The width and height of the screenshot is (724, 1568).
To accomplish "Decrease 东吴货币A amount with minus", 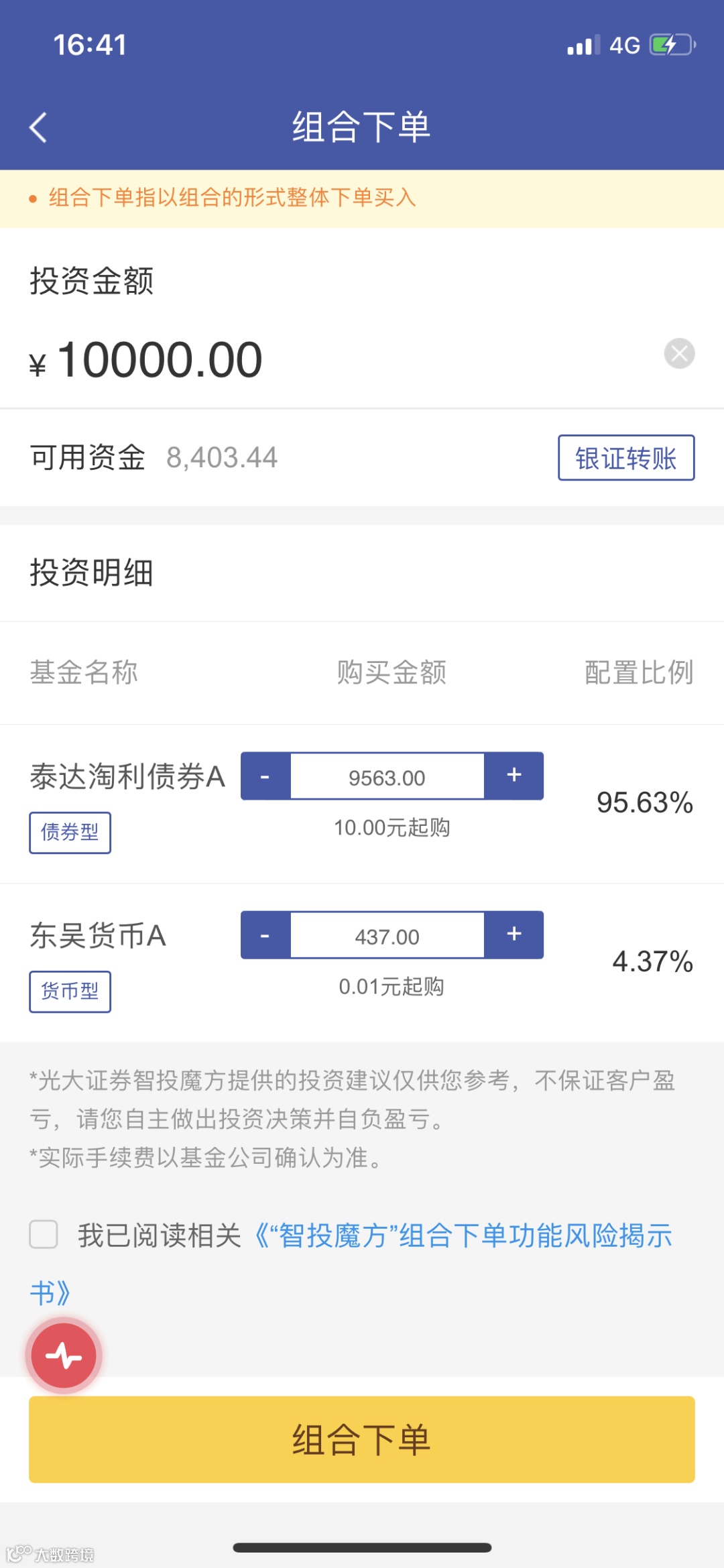I will pyautogui.click(x=265, y=935).
